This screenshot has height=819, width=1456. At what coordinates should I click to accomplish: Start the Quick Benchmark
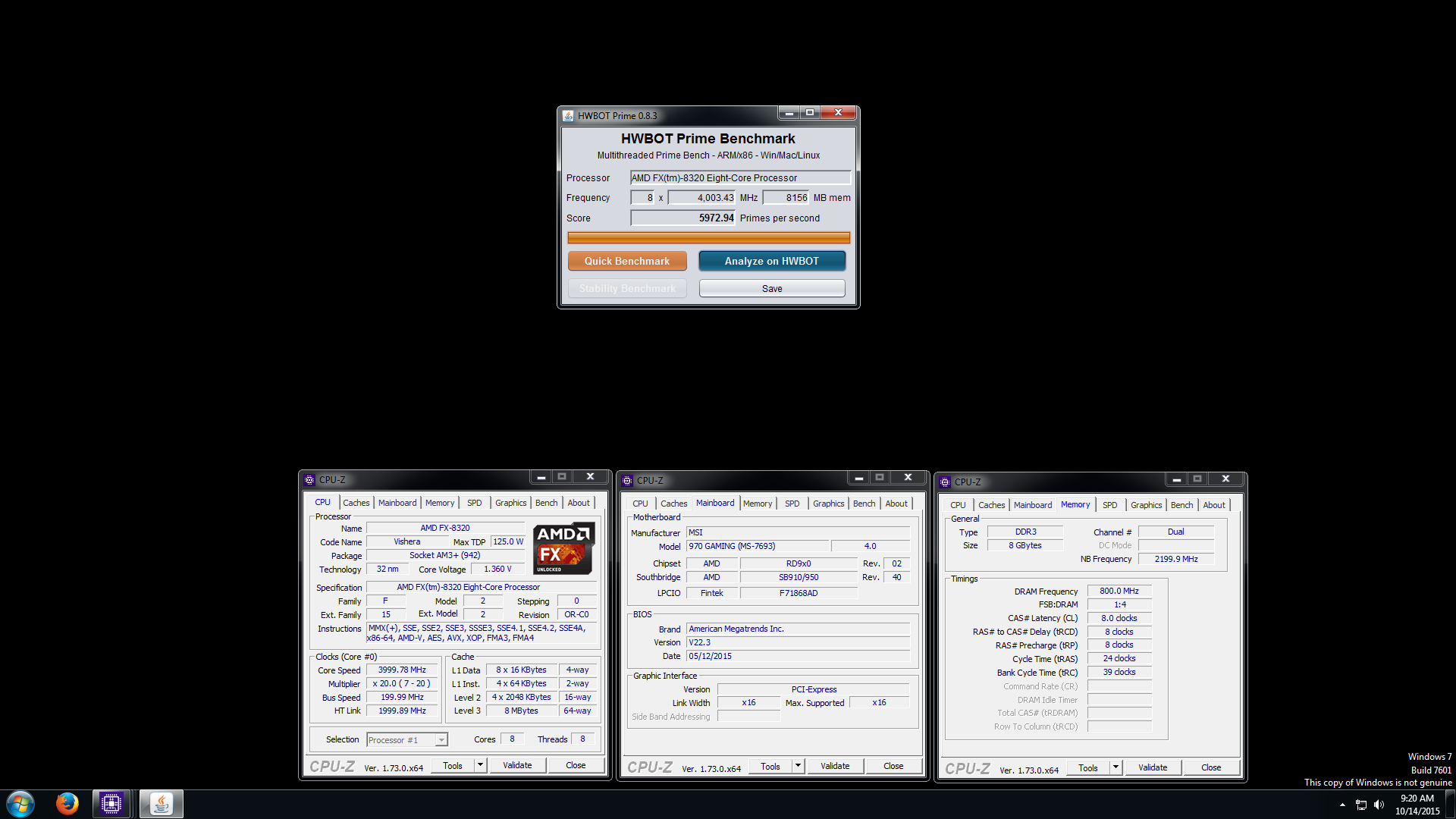pyautogui.click(x=627, y=261)
